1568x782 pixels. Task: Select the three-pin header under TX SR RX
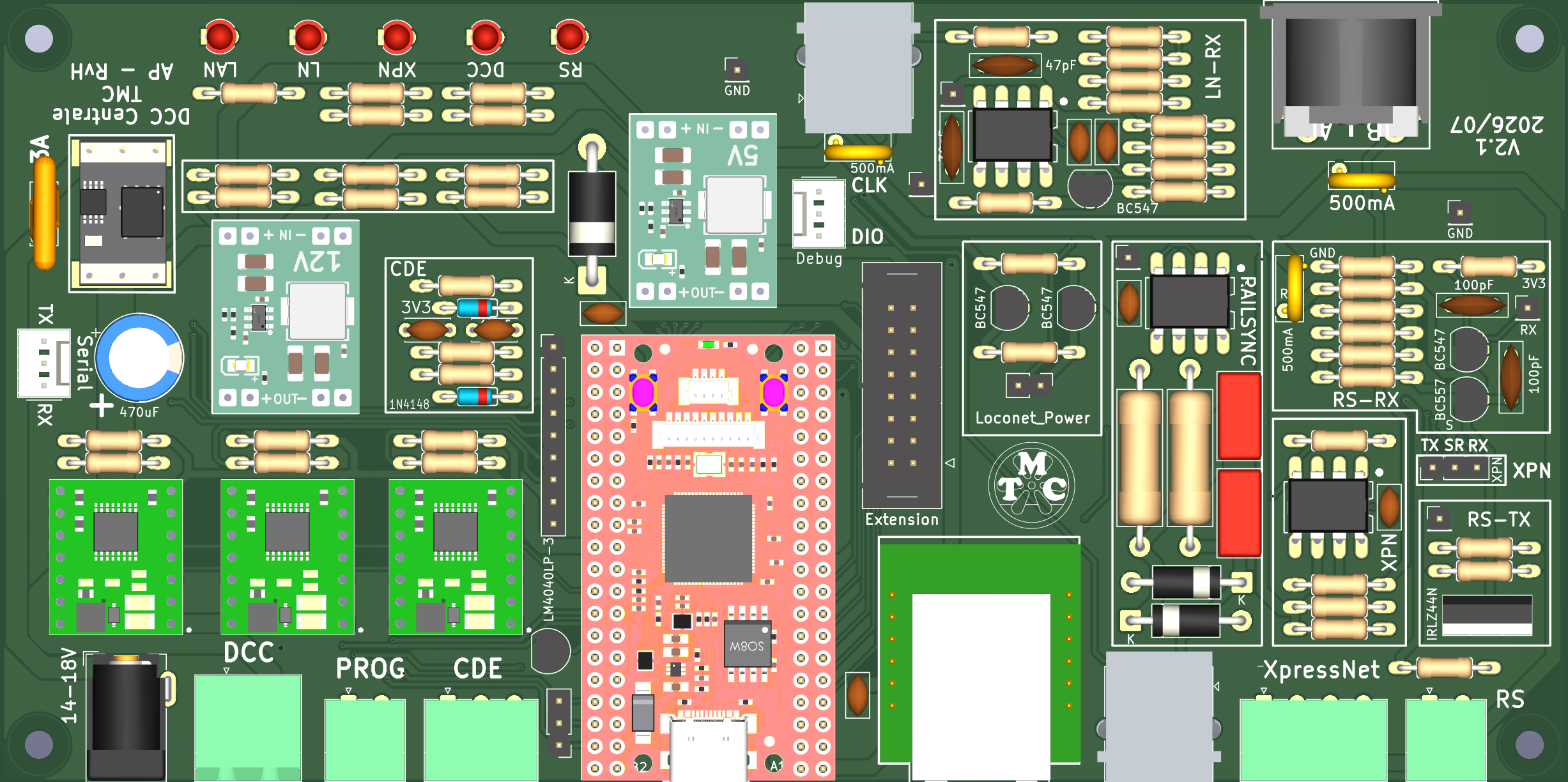pos(1455,468)
